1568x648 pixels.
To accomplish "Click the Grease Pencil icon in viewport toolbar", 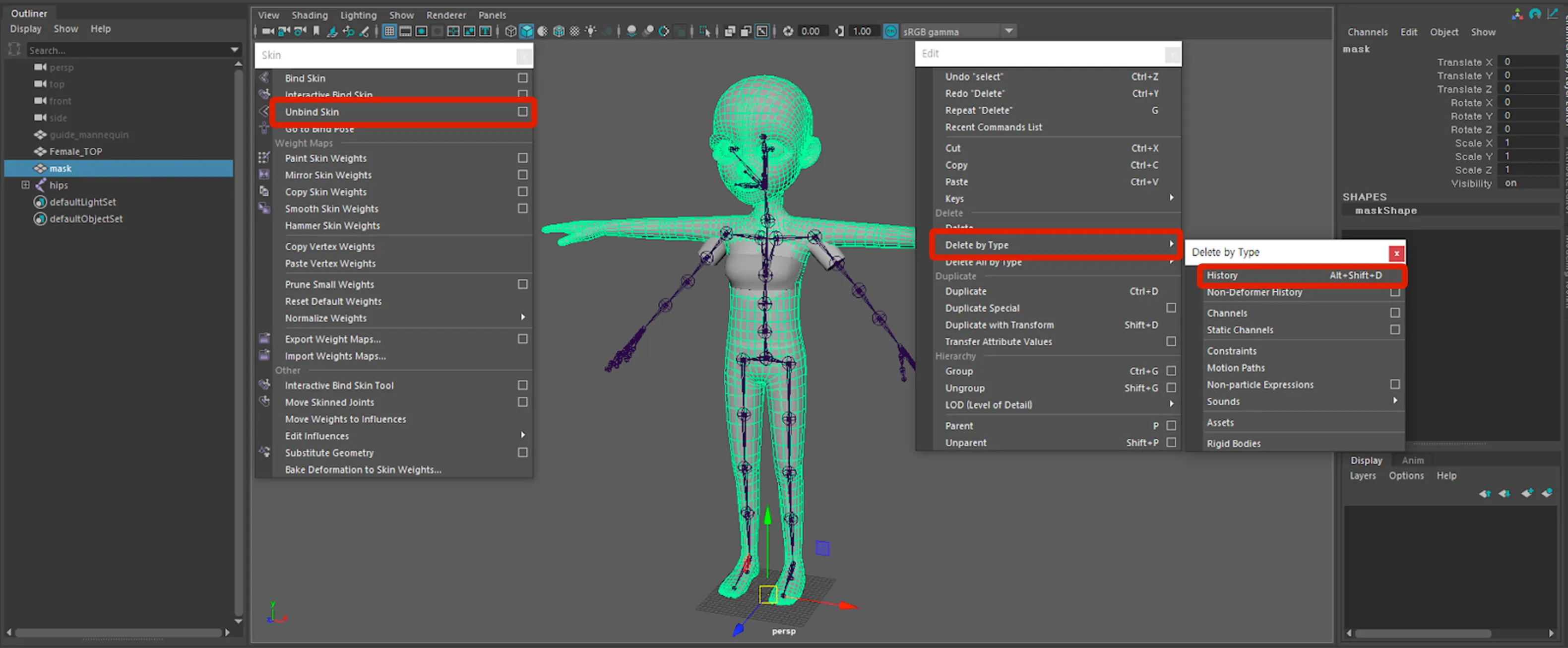I will click(365, 31).
